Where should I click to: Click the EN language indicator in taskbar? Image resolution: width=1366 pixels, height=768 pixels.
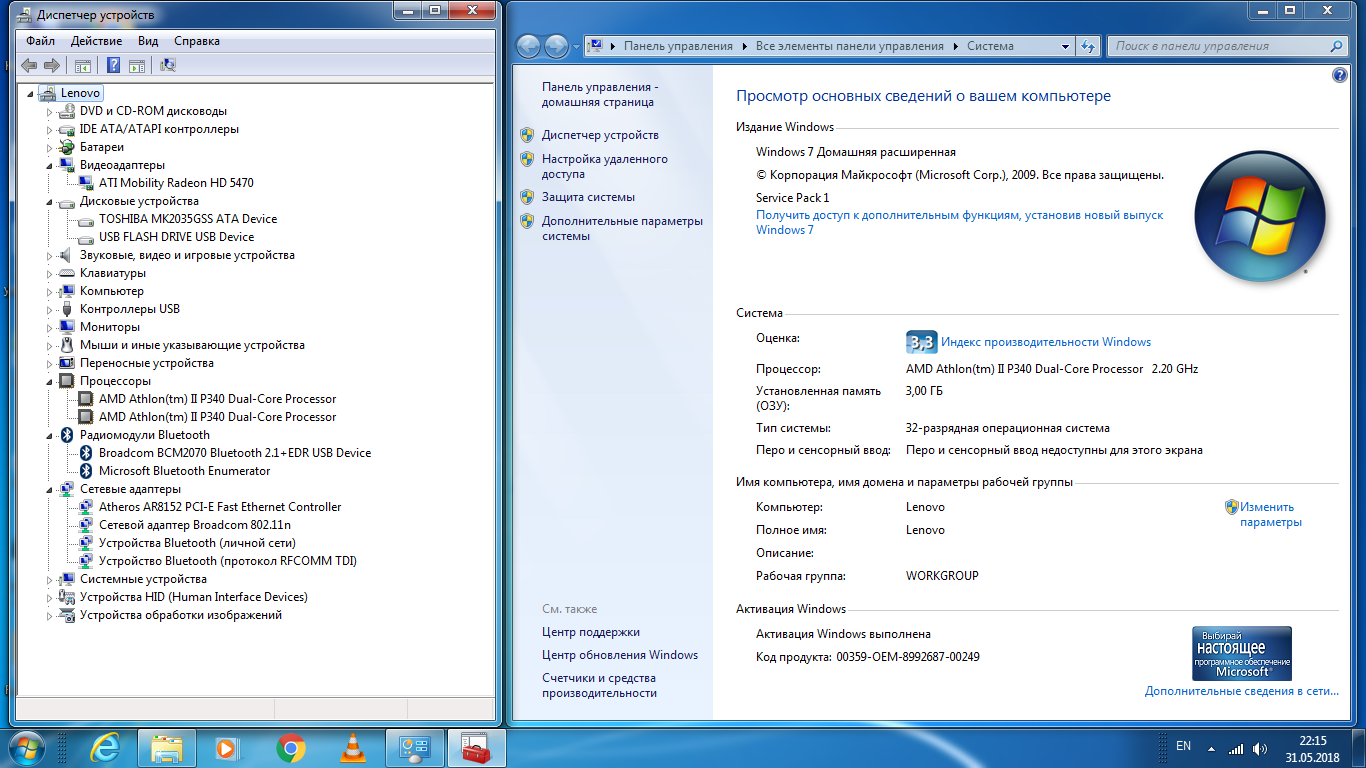[1184, 746]
